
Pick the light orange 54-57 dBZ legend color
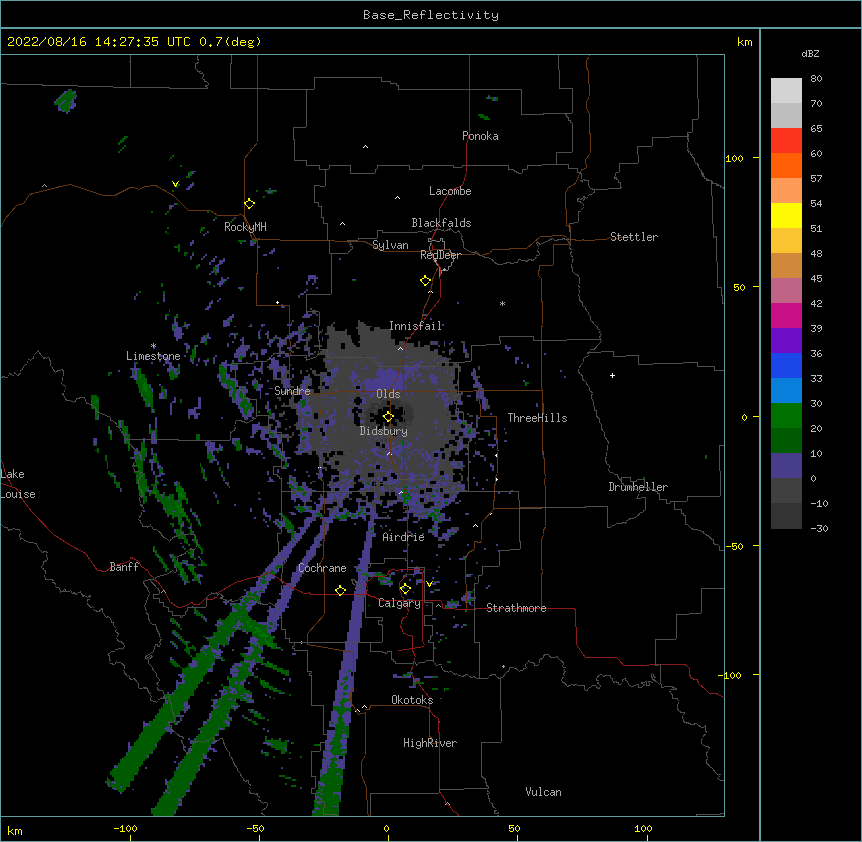click(x=786, y=190)
